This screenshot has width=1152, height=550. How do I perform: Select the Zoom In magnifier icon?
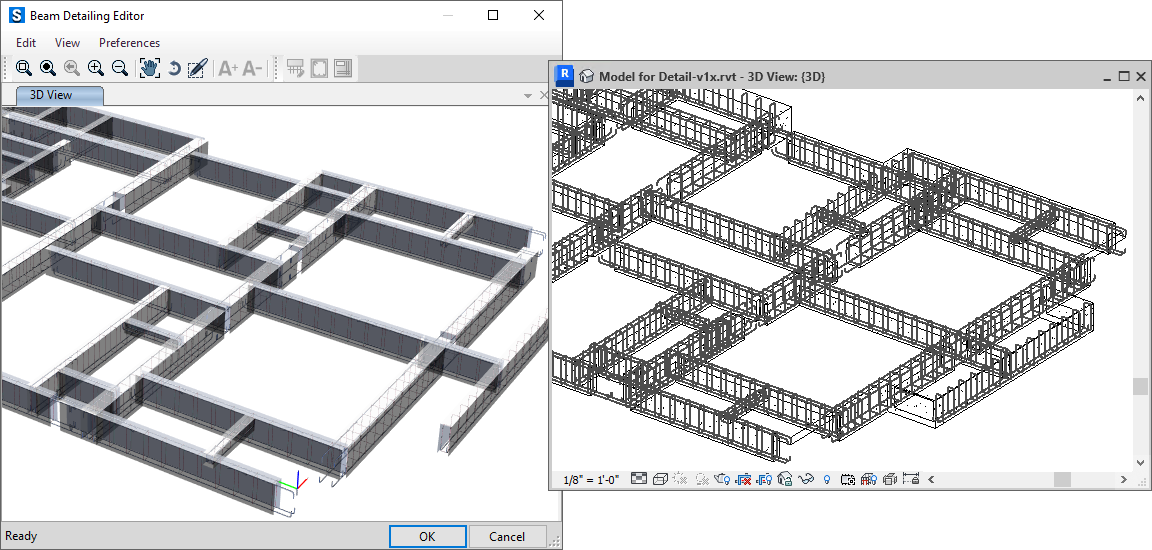click(96, 68)
